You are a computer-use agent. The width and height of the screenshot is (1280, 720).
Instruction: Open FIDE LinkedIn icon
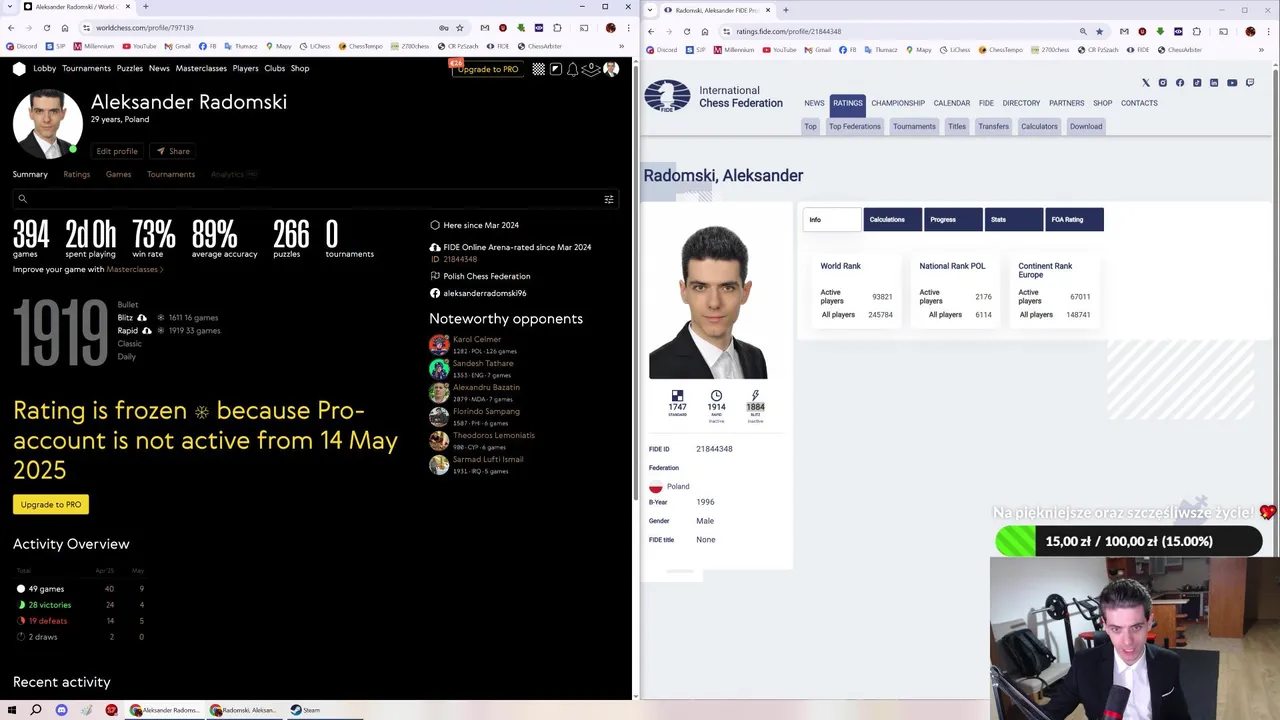point(1214,83)
